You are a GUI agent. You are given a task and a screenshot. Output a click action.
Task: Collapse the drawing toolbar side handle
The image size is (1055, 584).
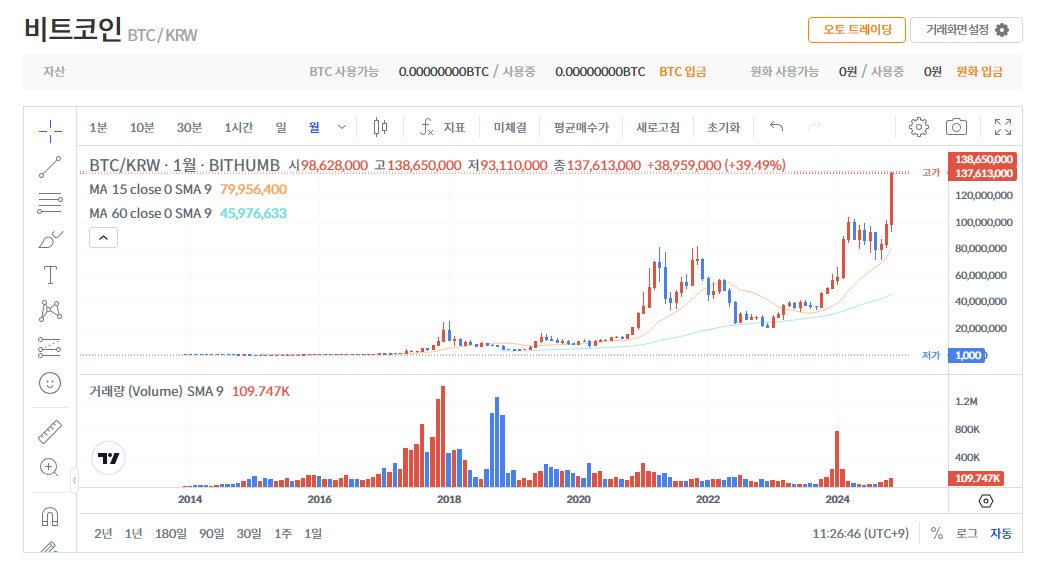pyautogui.click(x=74, y=480)
